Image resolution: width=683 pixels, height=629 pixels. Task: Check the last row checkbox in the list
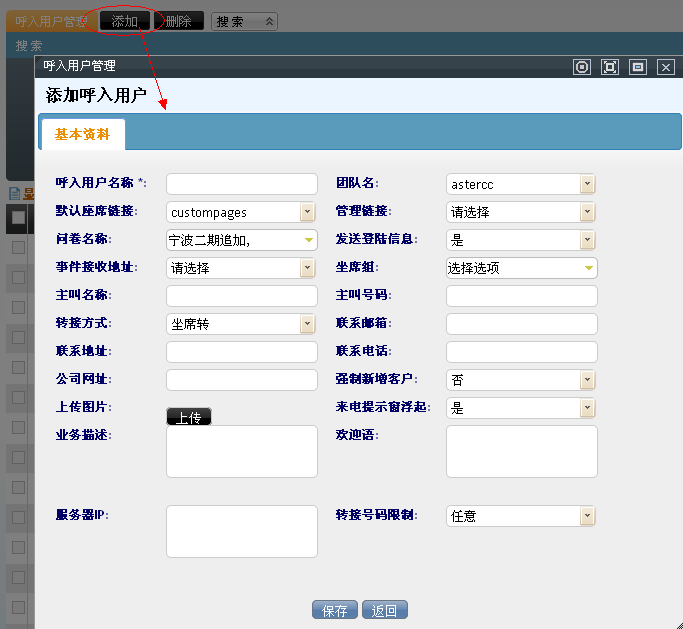[18, 607]
